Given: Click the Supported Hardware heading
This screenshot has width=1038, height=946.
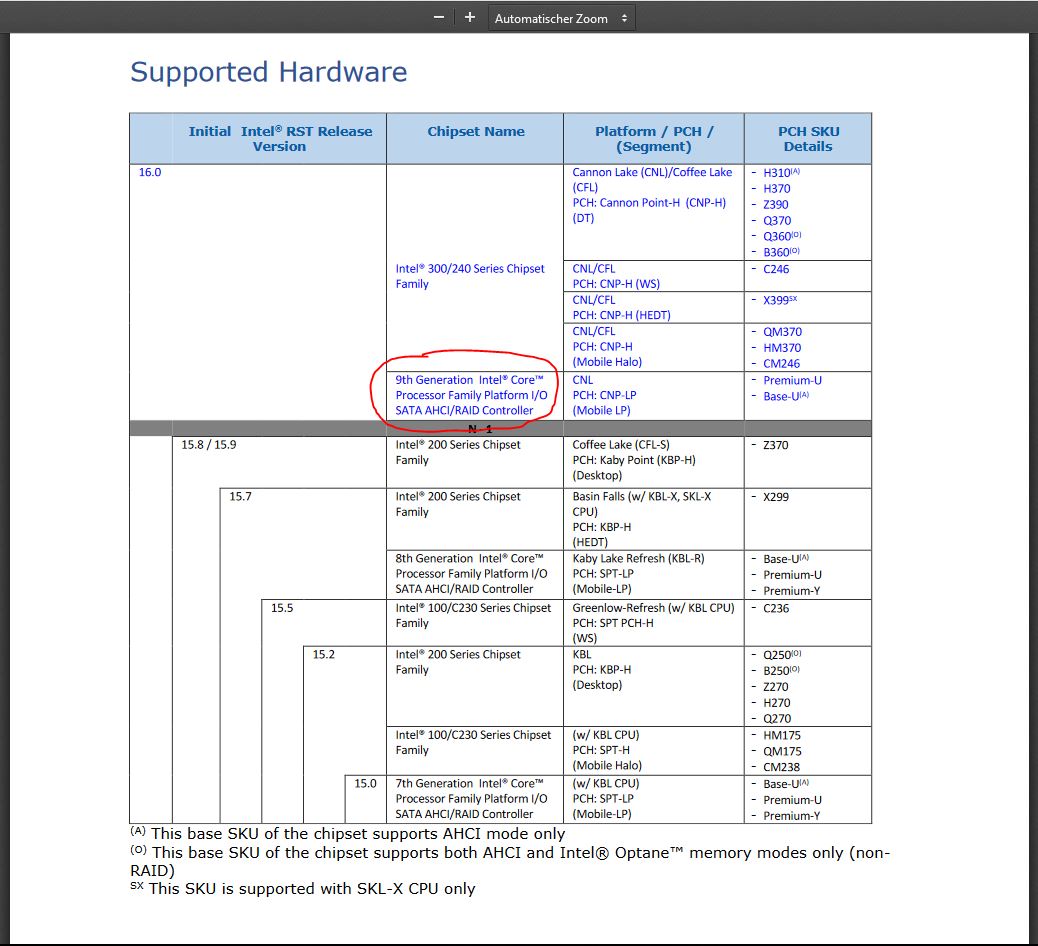Looking at the screenshot, I should pyautogui.click(x=268, y=72).
